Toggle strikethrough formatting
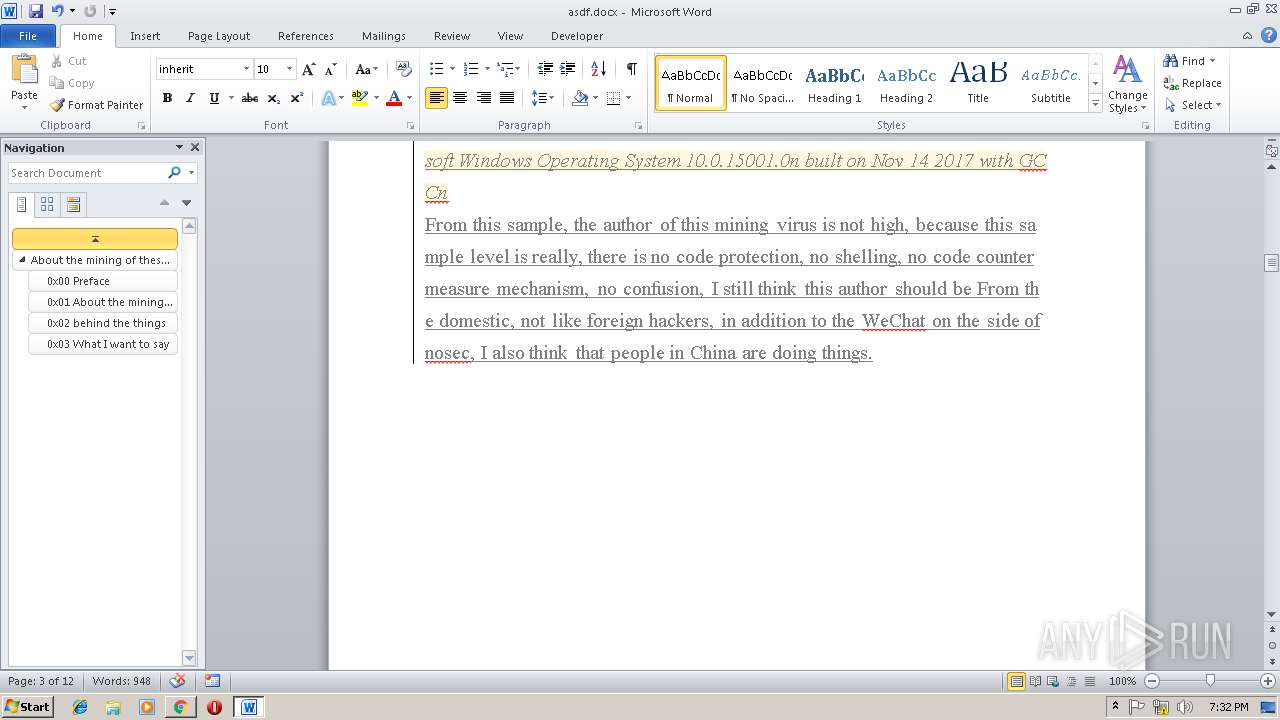 [250, 98]
